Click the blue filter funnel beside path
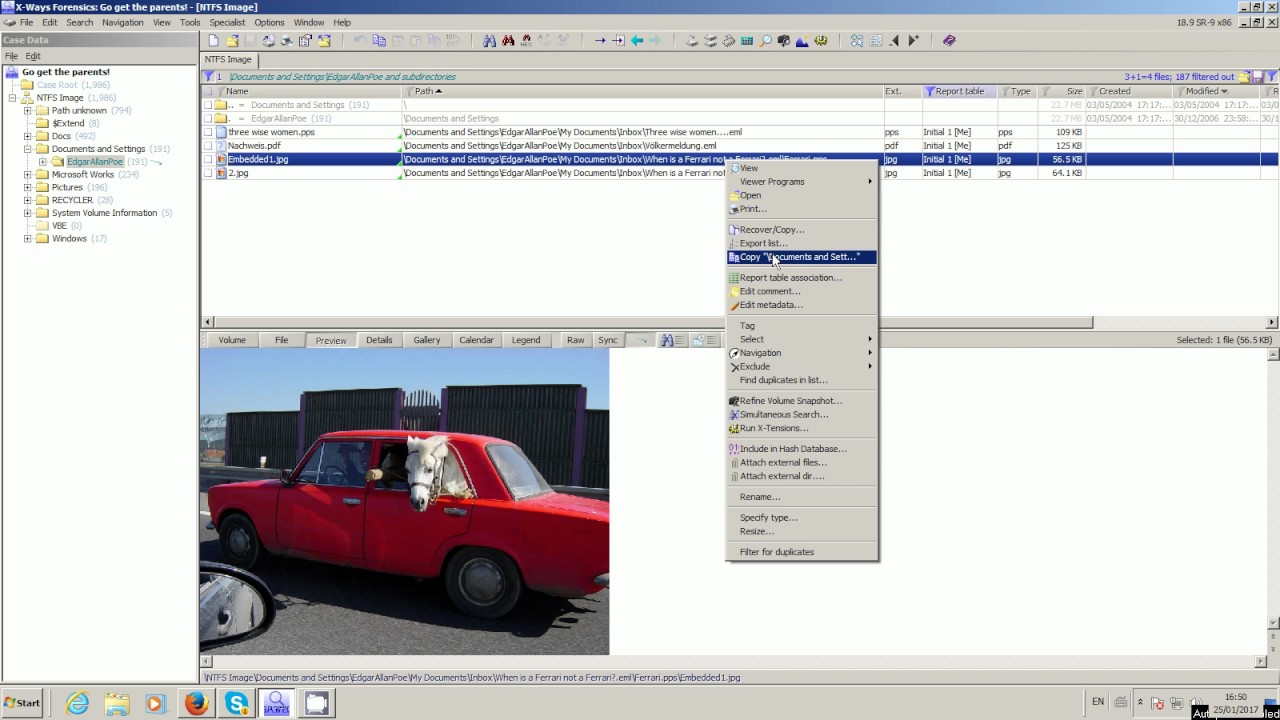 point(209,77)
